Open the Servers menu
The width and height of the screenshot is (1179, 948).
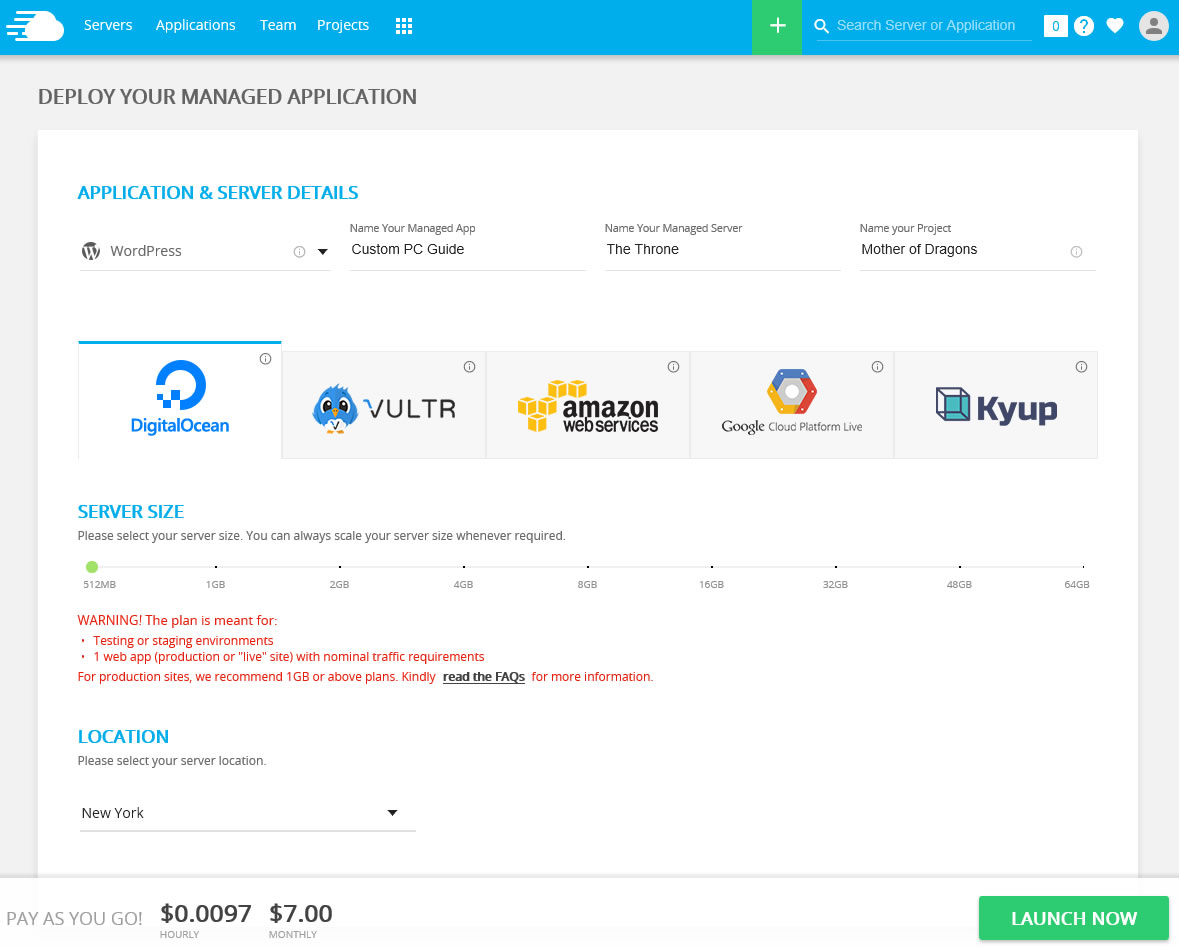click(108, 26)
